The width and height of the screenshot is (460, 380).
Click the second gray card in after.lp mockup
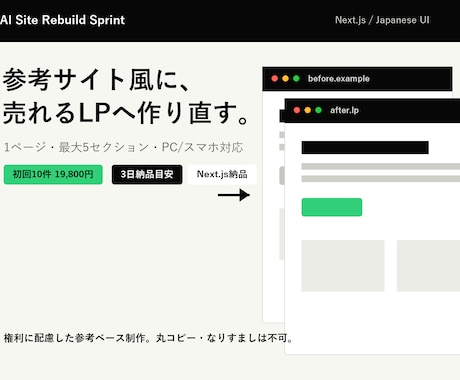pos(428,266)
